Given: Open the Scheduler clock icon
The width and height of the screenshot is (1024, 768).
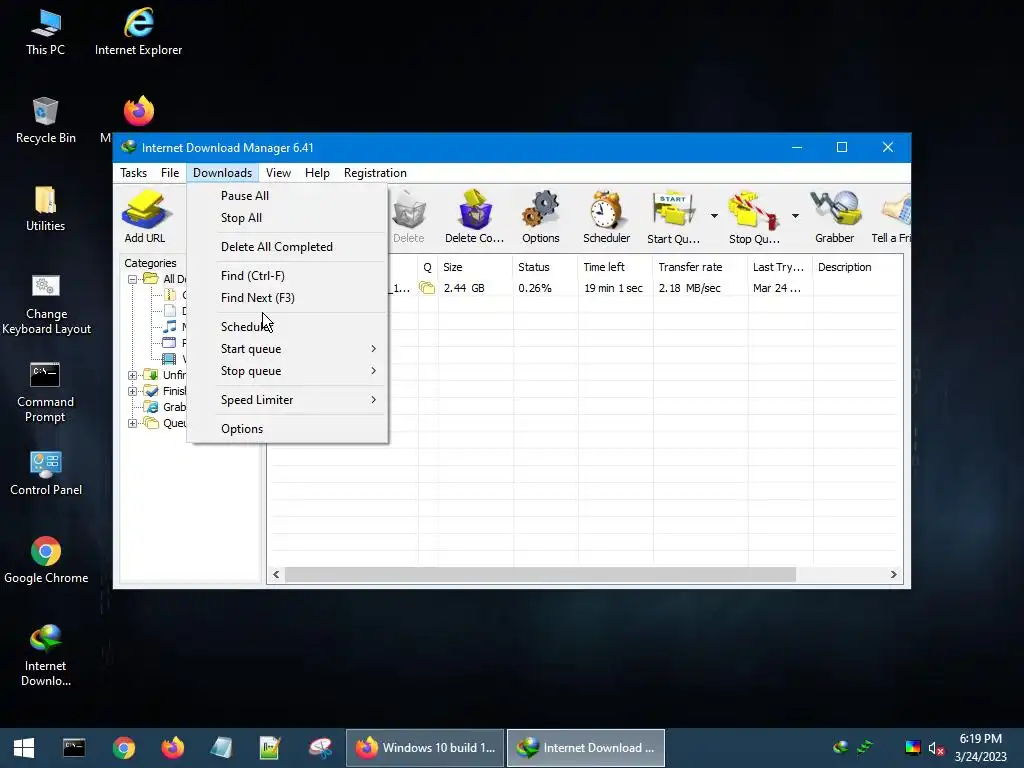Looking at the screenshot, I should coord(606,217).
